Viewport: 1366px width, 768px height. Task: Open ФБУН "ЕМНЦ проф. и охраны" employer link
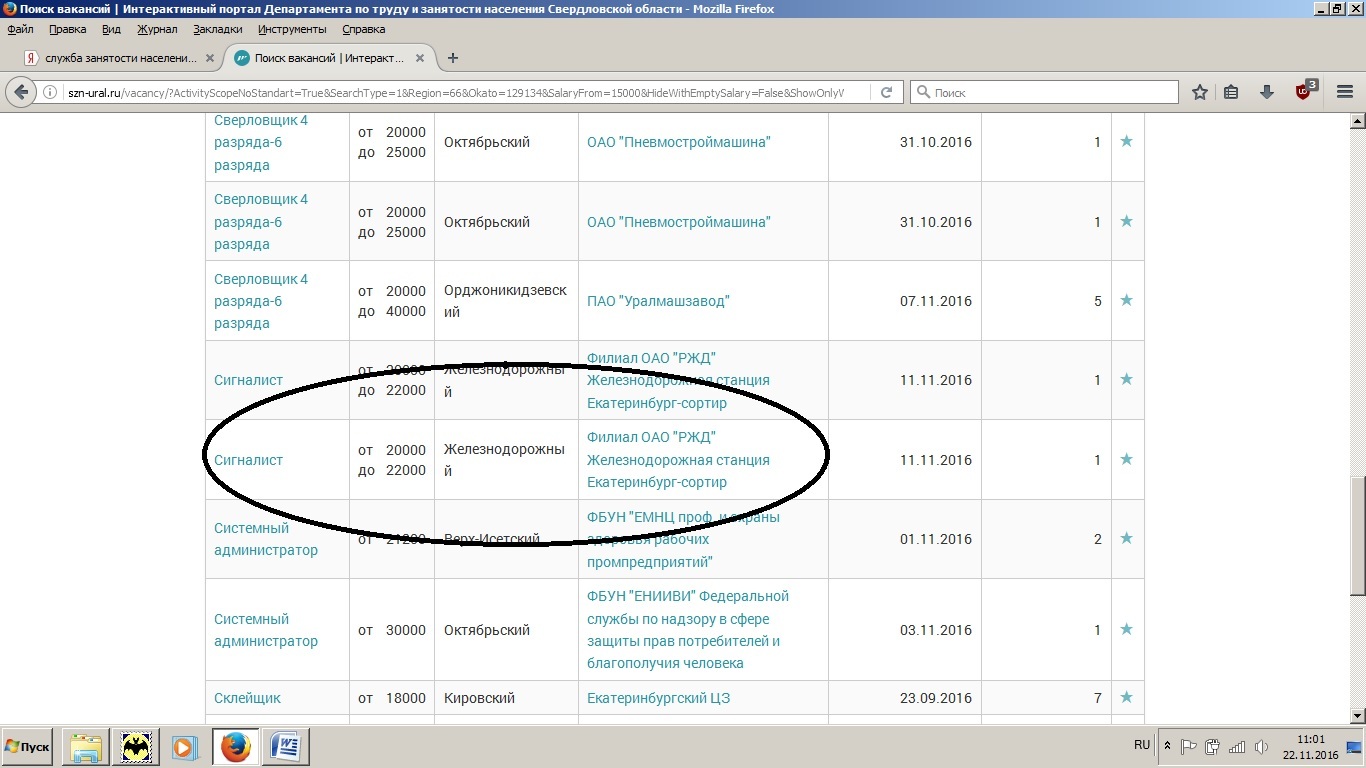tap(683, 539)
